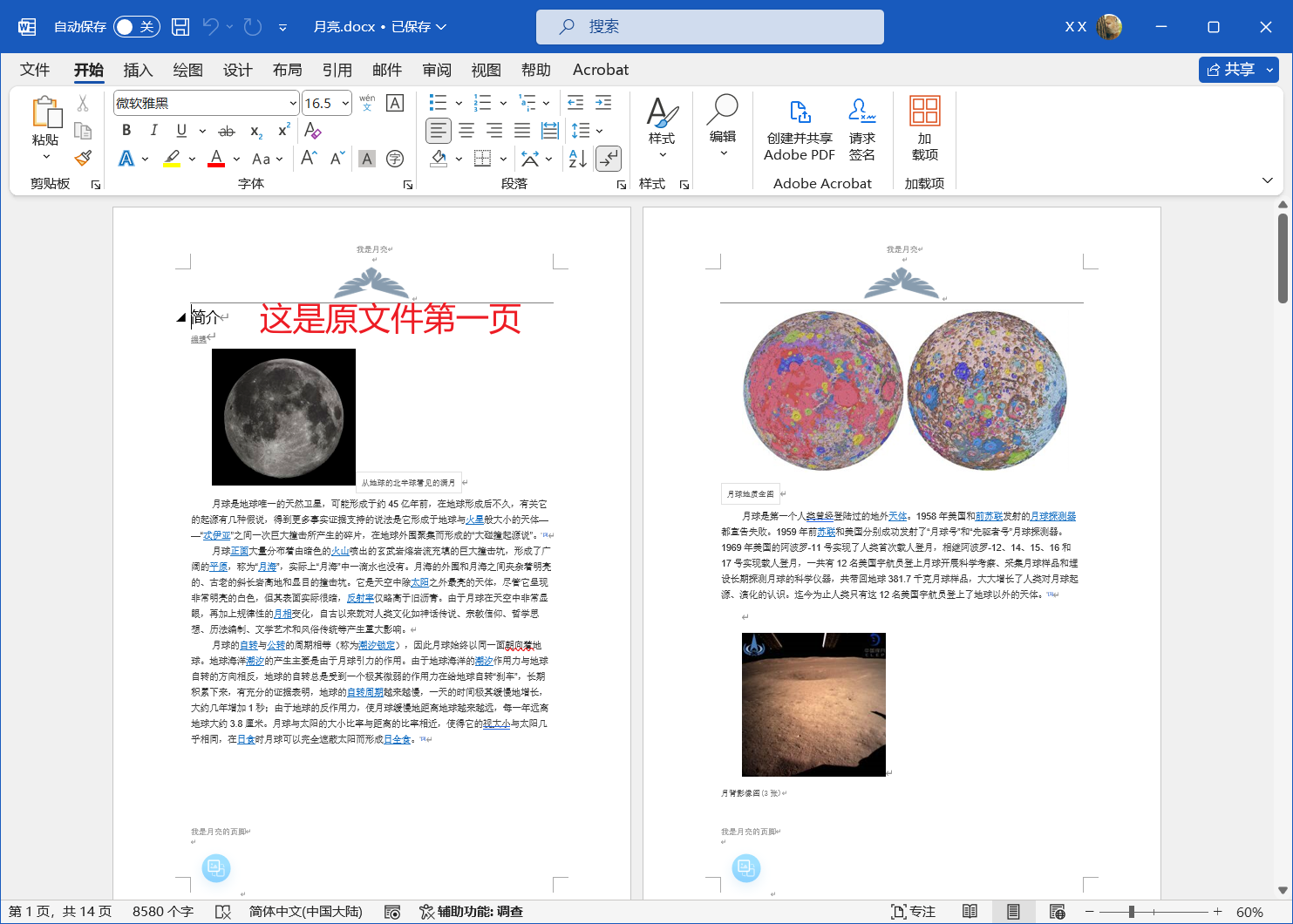1293x924 pixels.
Task: Click the 共享 (Share) button
Action: [x=1230, y=70]
